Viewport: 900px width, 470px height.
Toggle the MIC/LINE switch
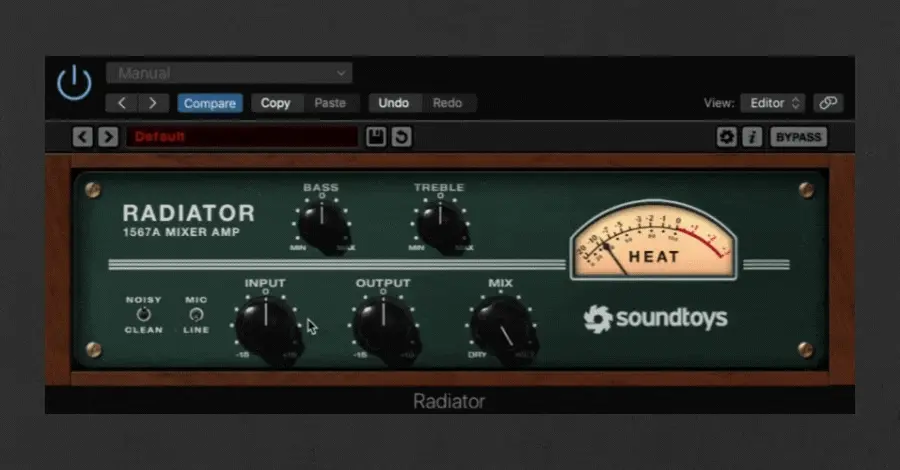pos(196,314)
